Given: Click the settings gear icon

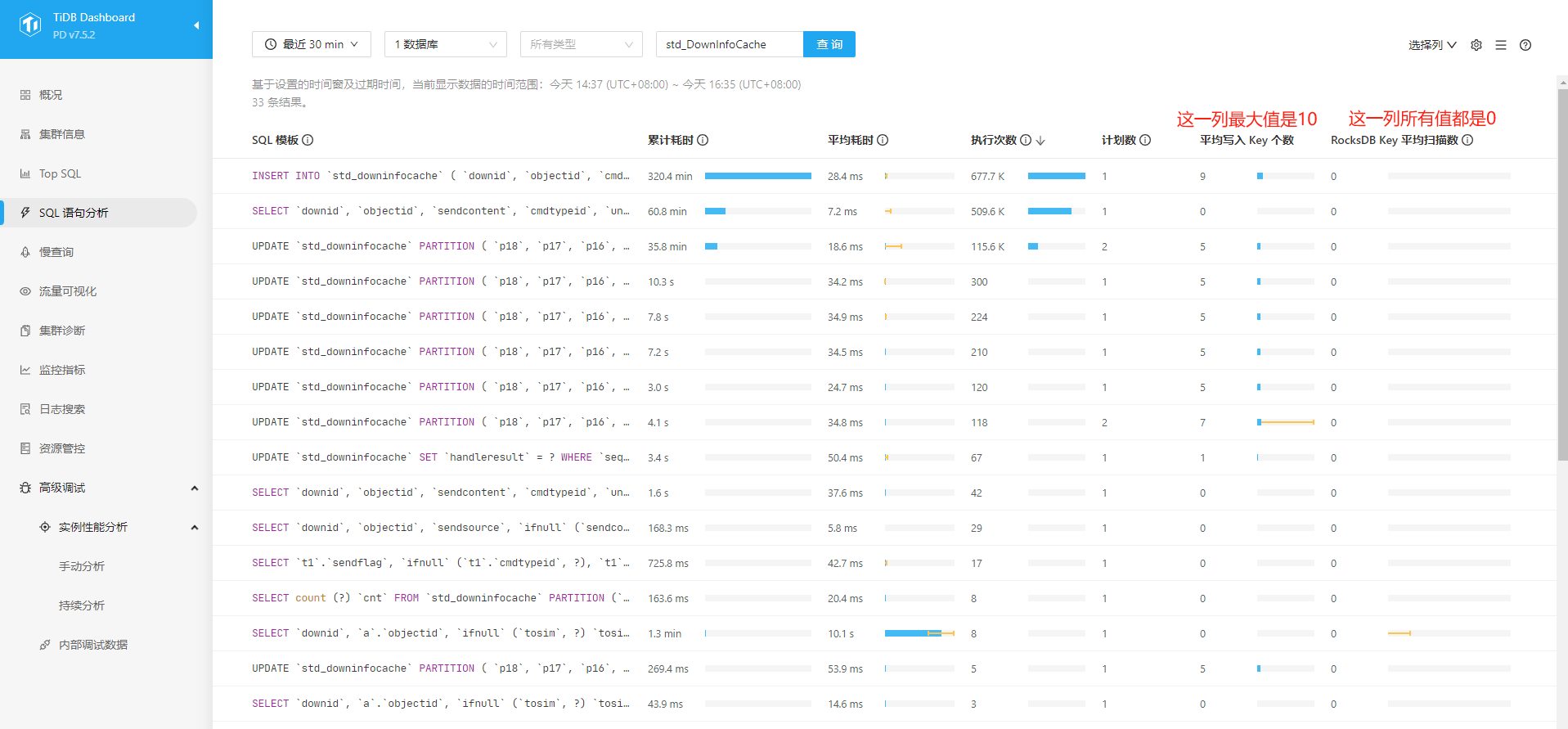Looking at the screenshot, I should (x=1476, y=45).
